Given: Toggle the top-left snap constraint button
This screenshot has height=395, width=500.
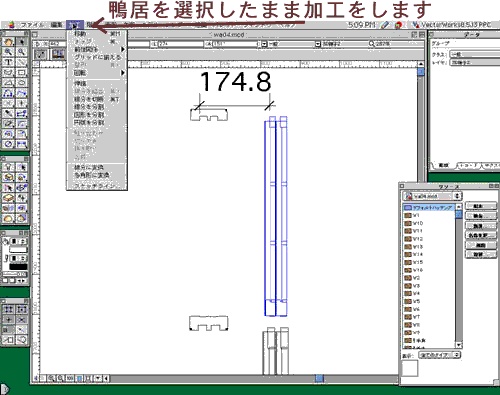Looking at the screenshot, I should [x=9, y=309].
